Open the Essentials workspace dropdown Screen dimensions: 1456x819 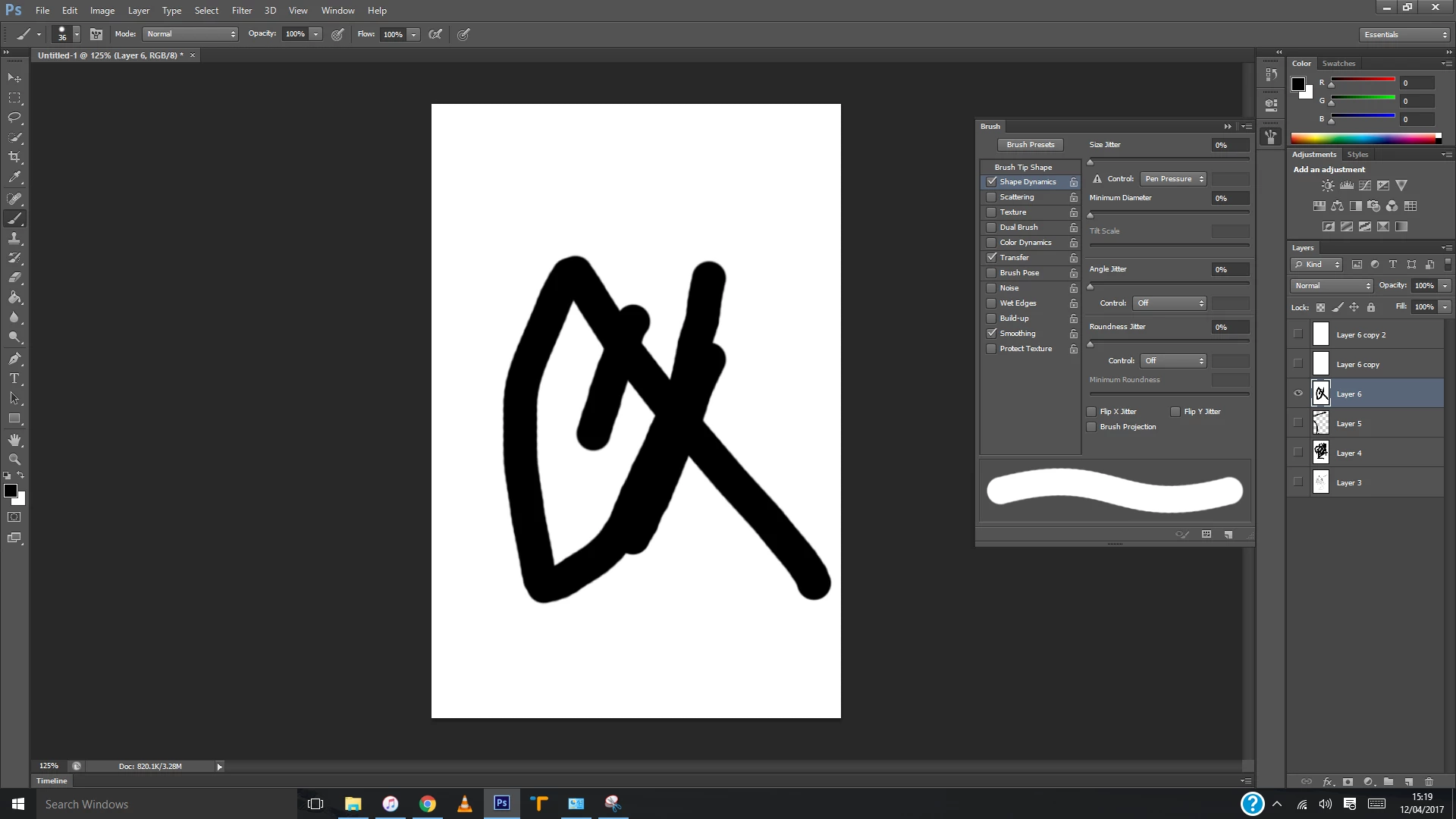pyautogui.click(x=1404, y=35)
